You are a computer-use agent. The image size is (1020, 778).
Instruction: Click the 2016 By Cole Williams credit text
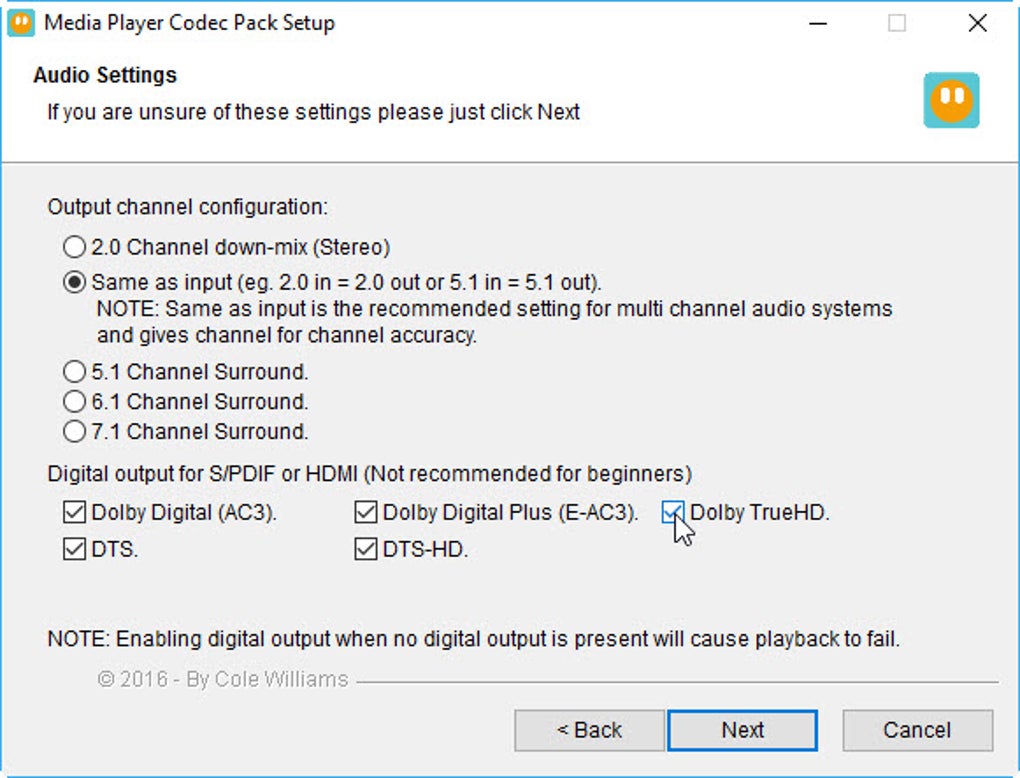pyautogui.click(x=223, y=680)
